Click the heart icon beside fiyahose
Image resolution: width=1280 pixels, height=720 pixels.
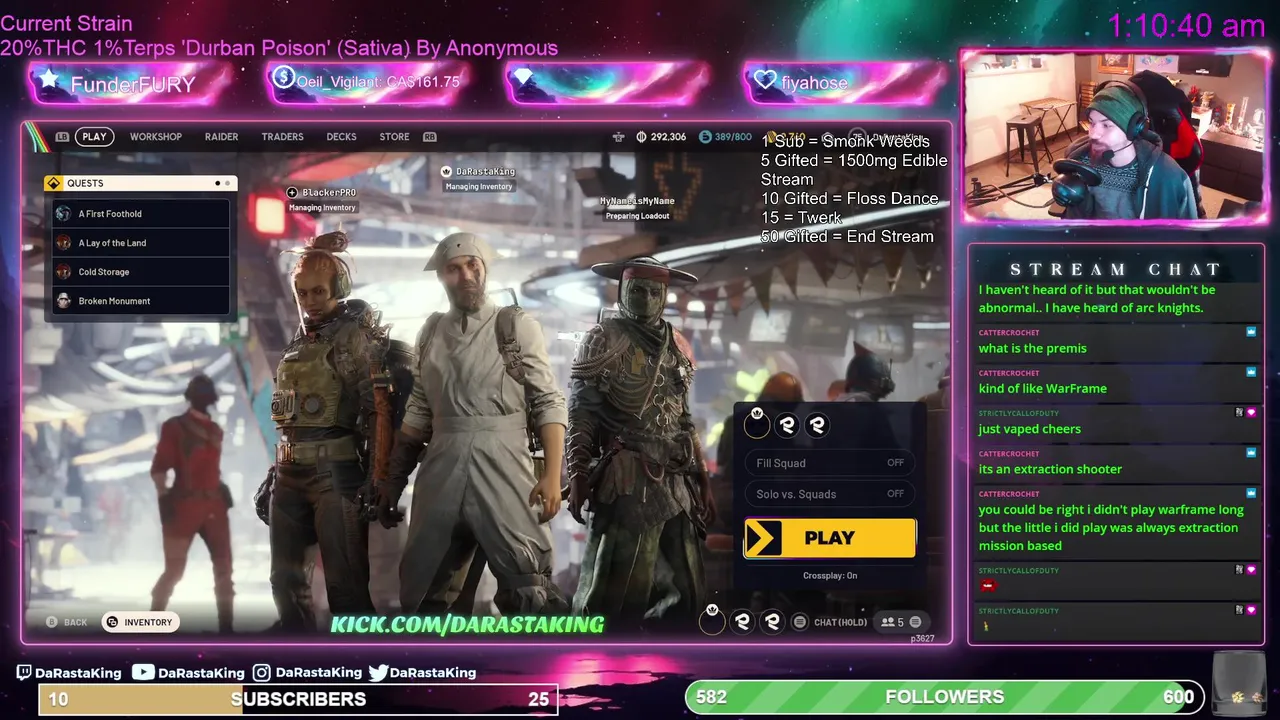[x=765, y=80]
